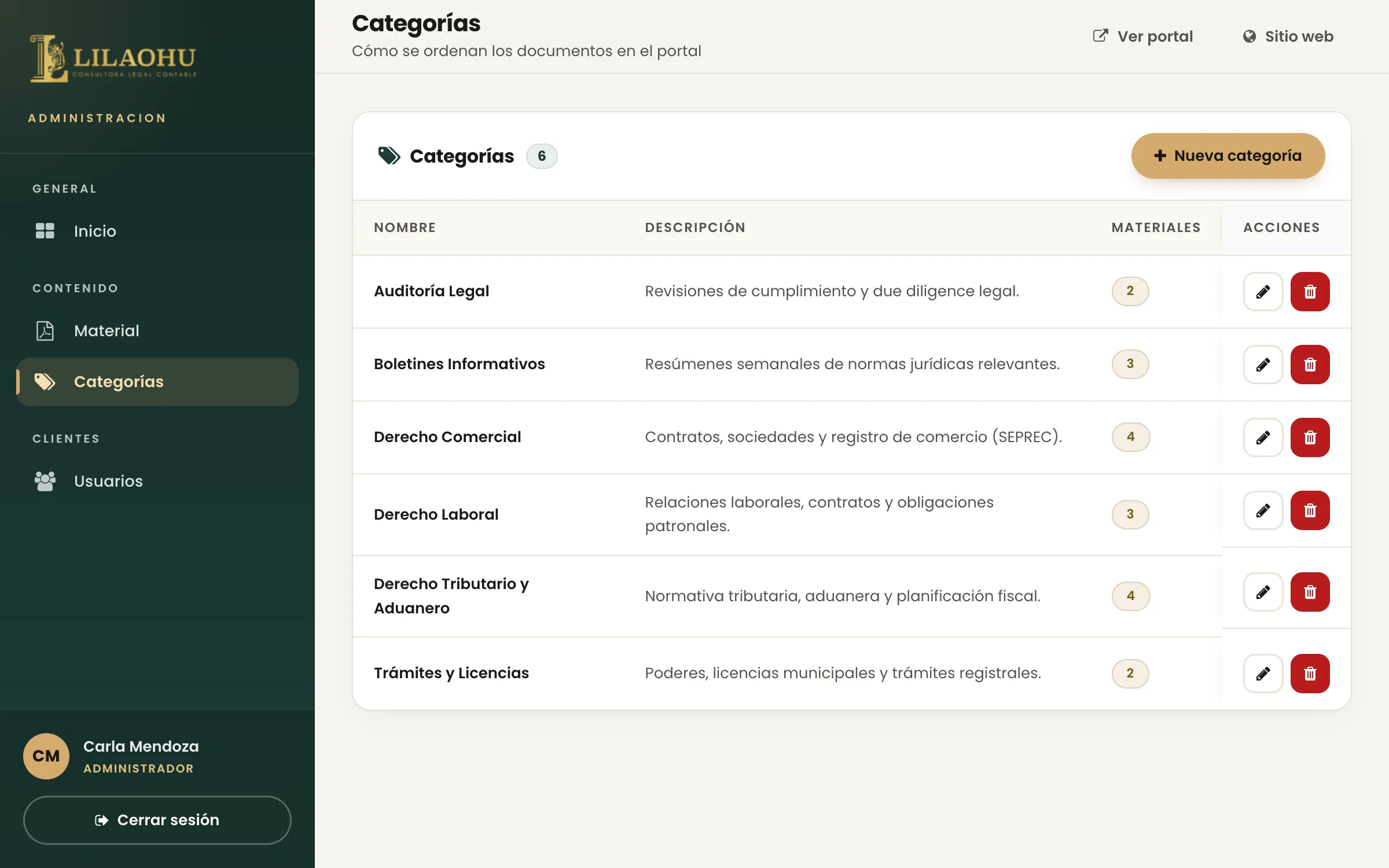
Task: Click the Derecho Comercial name cell
Action: (447, 437)
